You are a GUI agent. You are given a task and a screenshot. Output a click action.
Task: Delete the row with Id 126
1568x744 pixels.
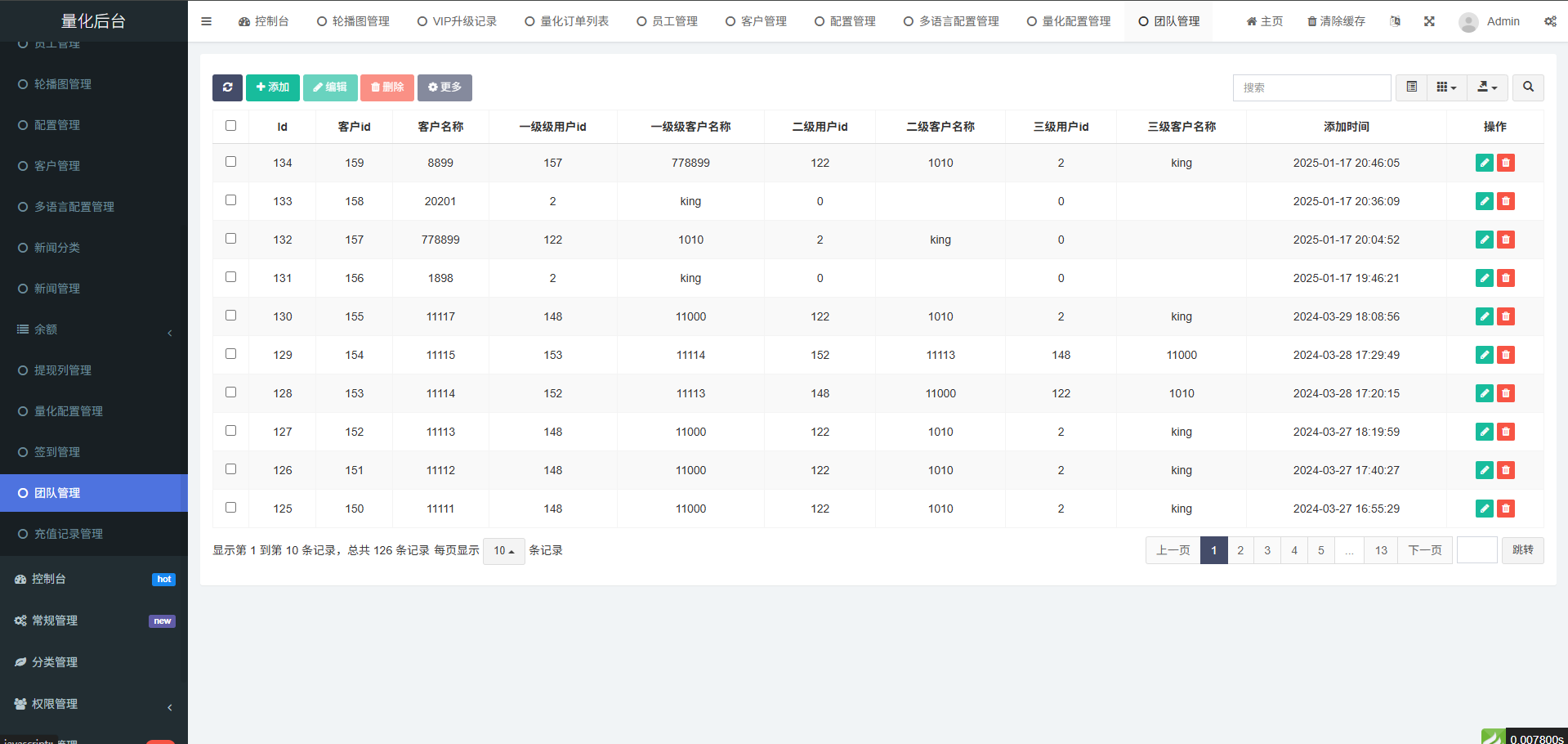point(1506,470)
